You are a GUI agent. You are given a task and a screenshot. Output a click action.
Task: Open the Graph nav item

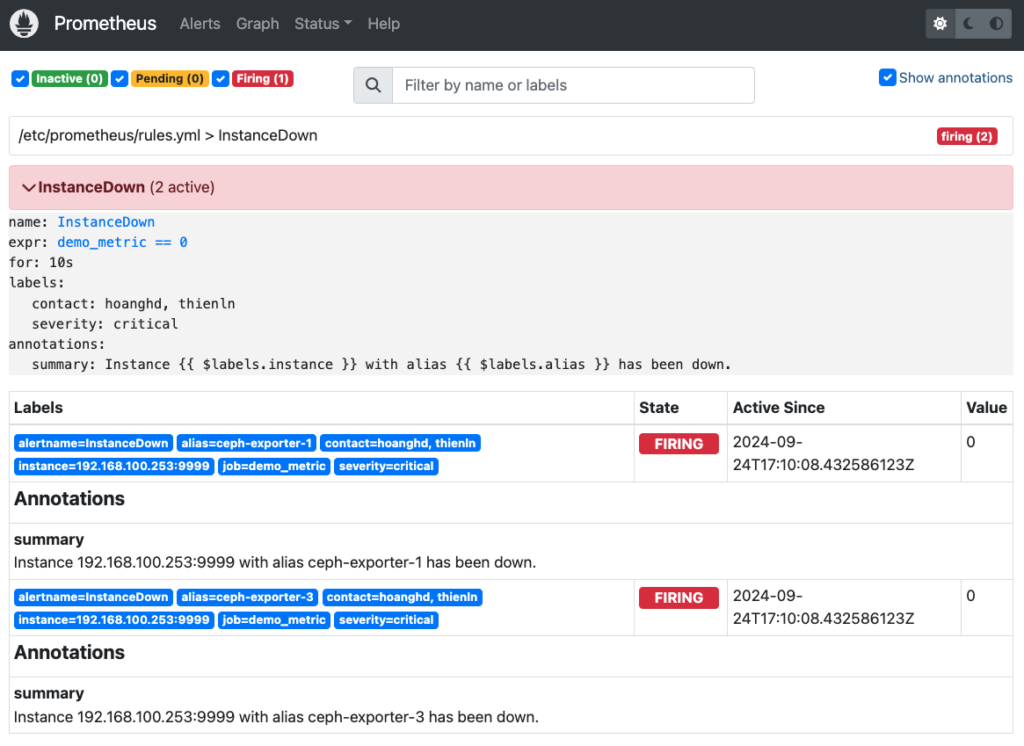point(257,24)
